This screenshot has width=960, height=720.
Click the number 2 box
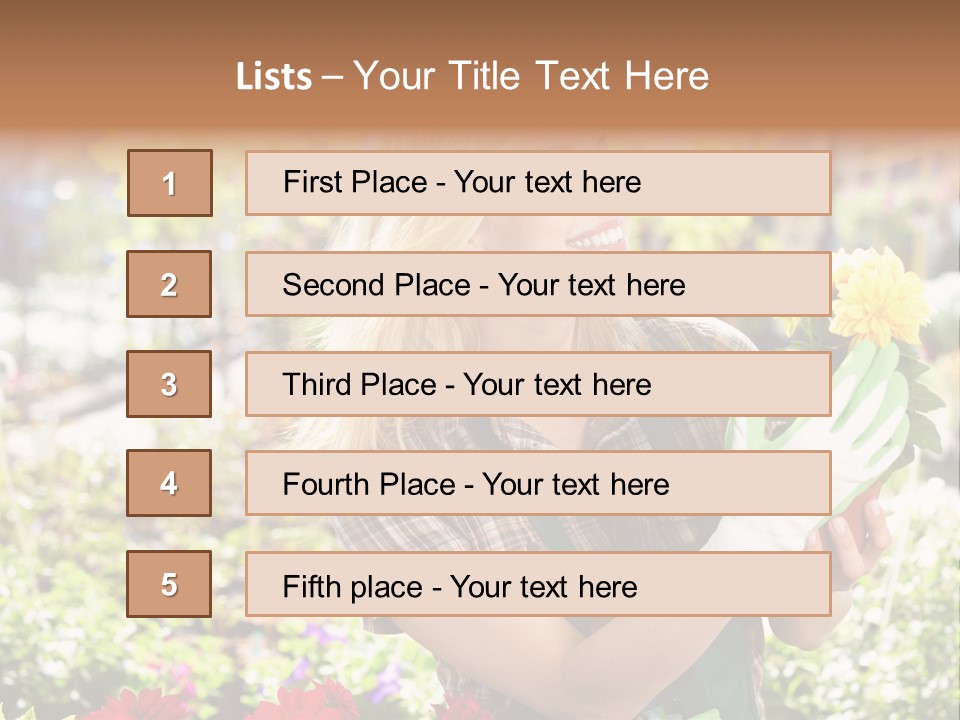point(169,284)
